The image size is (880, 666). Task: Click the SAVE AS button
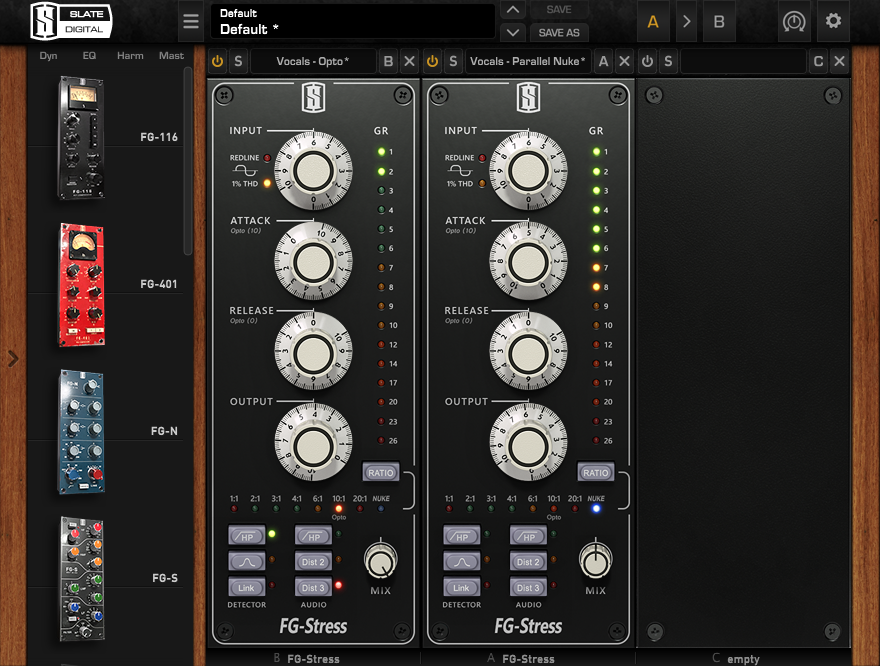tap(559, 32)
